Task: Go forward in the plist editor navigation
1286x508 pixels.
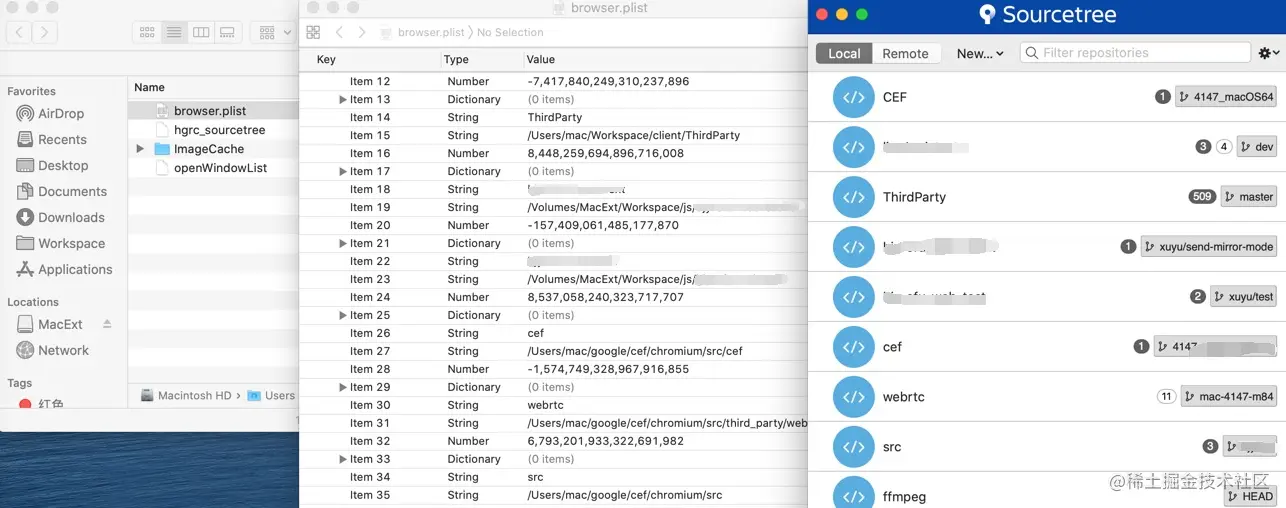Action: 362,32
